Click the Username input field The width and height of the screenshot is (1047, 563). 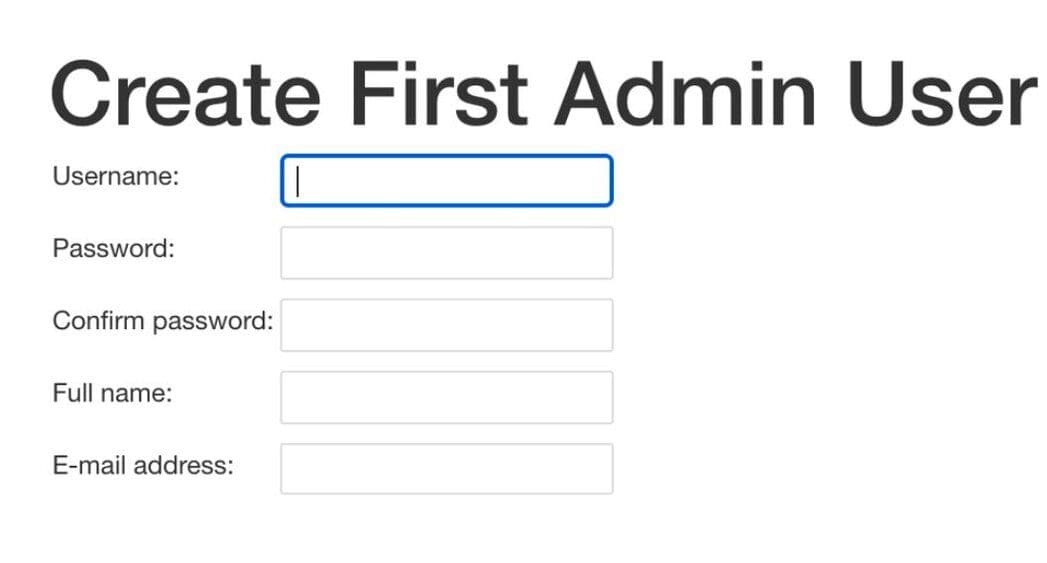[446, 181]
